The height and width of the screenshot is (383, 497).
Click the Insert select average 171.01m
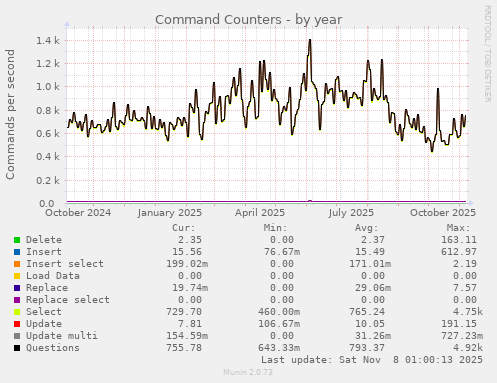point(370,264)
